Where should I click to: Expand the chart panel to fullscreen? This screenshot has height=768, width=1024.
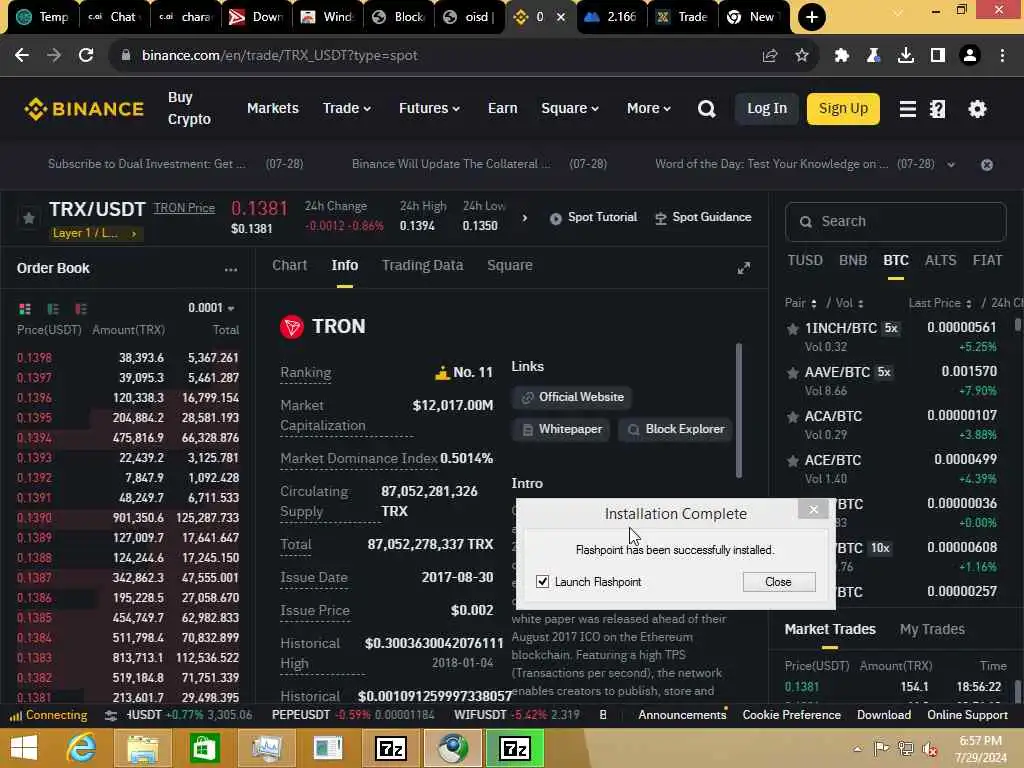tap(744, 268)
